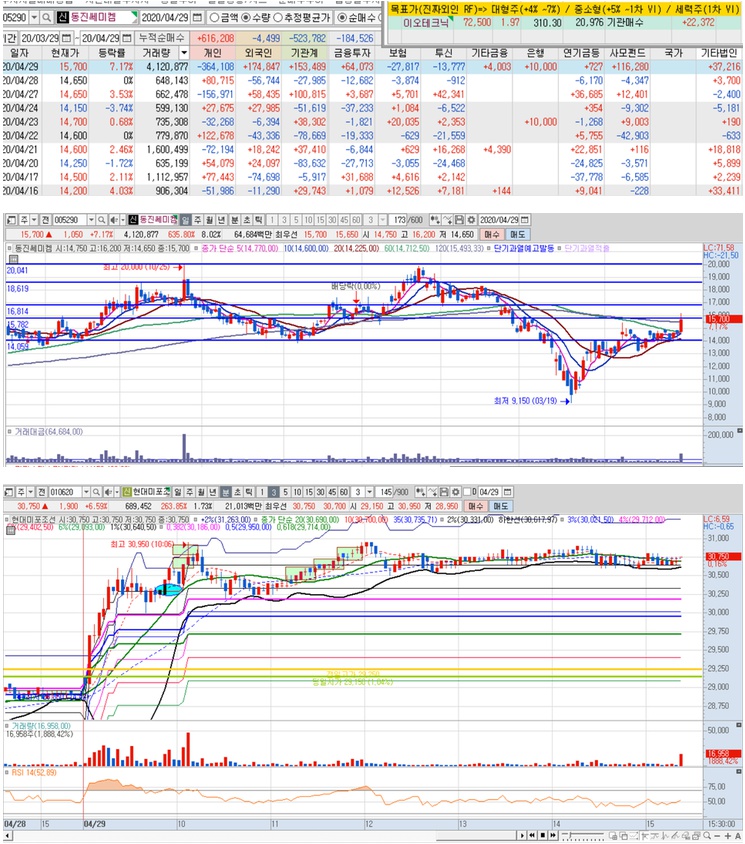The height and width of the screenshot is (844, 745).
Task: Open calendar next to 2020/04/29 date field
Action: pyautogui.click(x=197, y=18)
